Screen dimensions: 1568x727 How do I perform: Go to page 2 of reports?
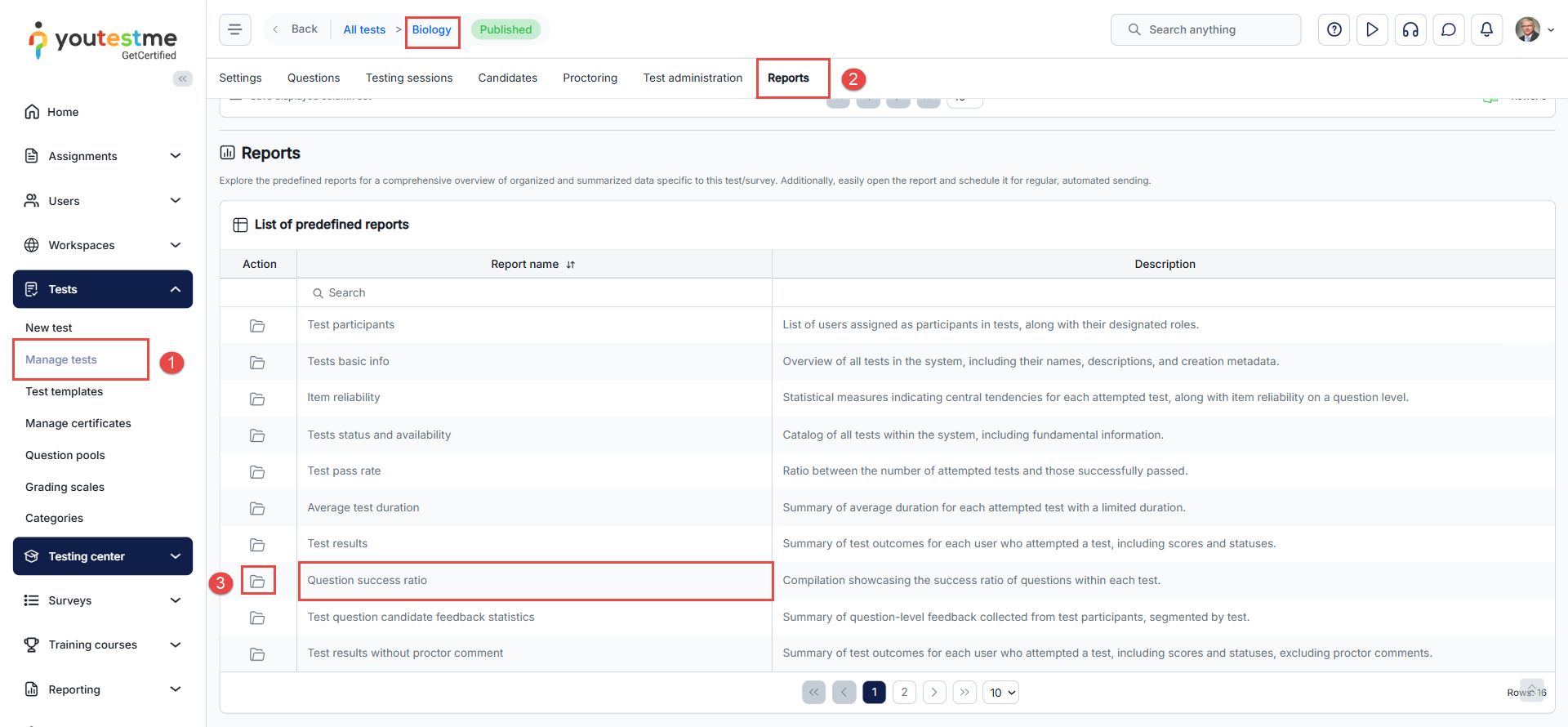(904, 693)
